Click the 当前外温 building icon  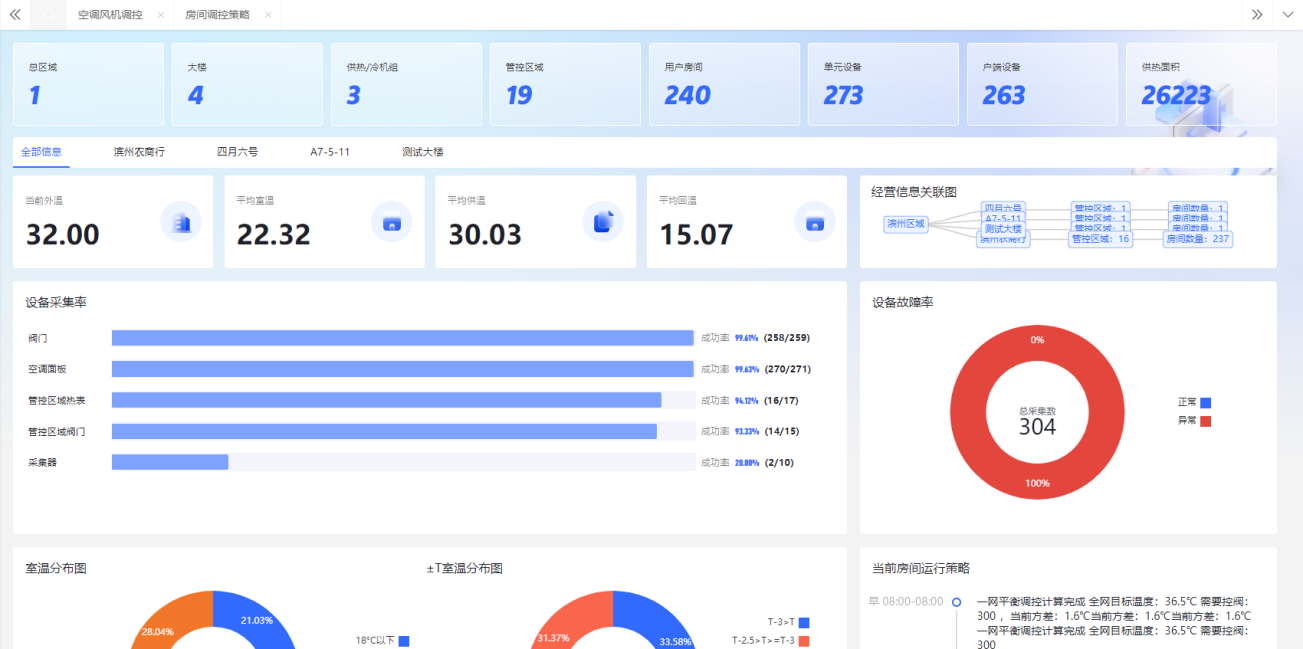point(181,222)
